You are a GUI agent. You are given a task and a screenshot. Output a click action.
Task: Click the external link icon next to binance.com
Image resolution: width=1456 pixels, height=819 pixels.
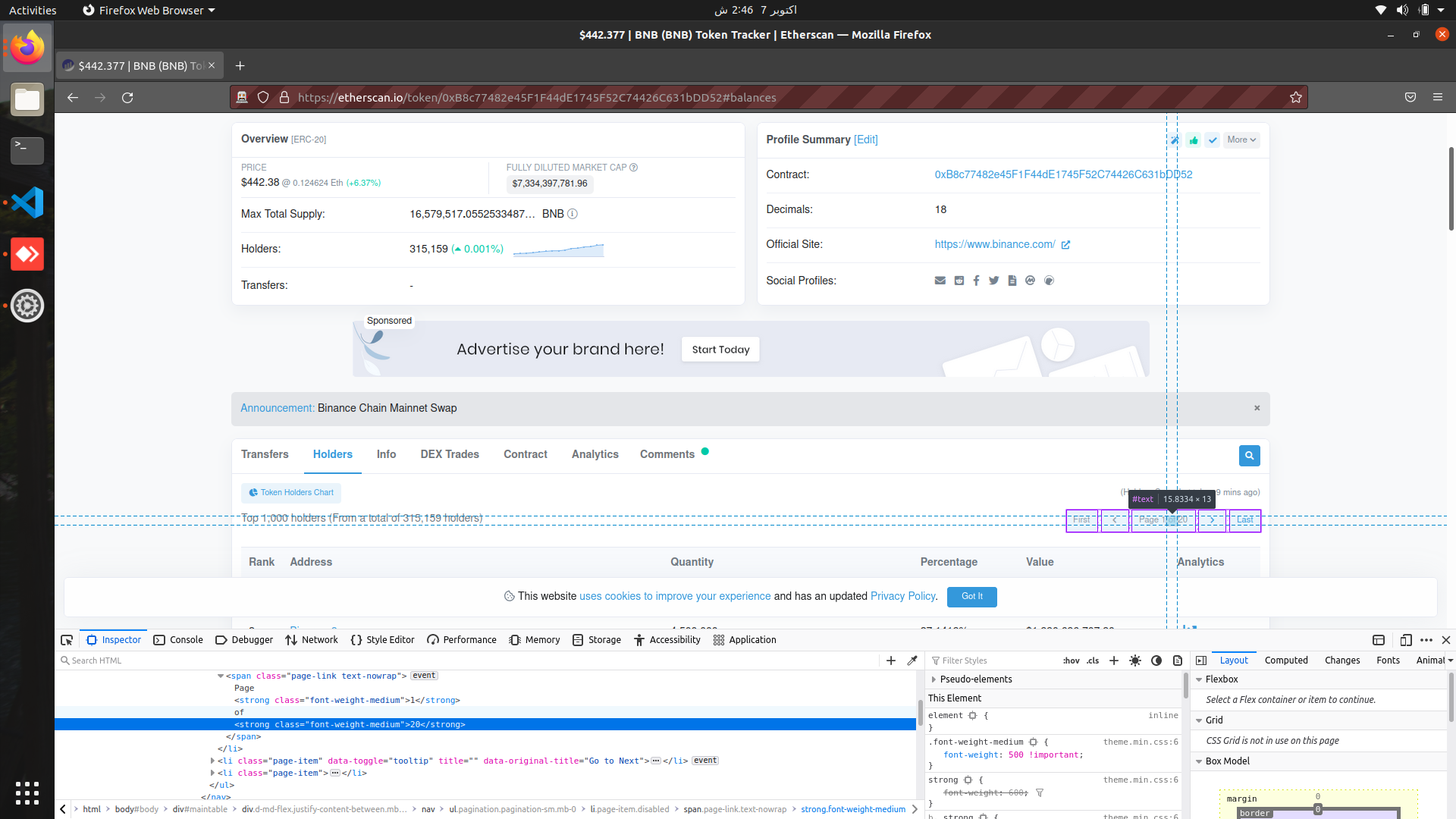pos(1065,245)
